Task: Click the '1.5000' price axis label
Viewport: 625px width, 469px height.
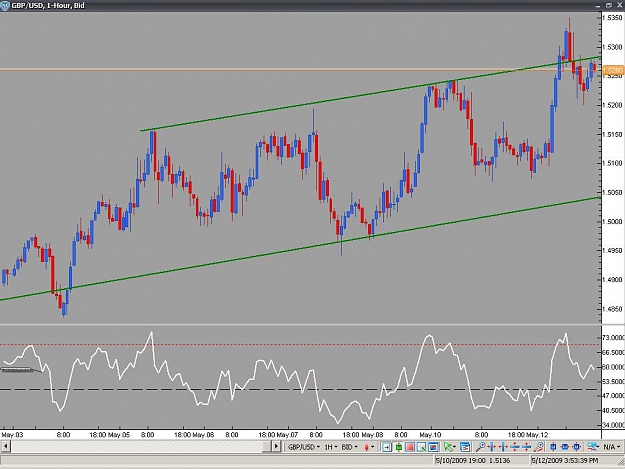Action: 613,222
